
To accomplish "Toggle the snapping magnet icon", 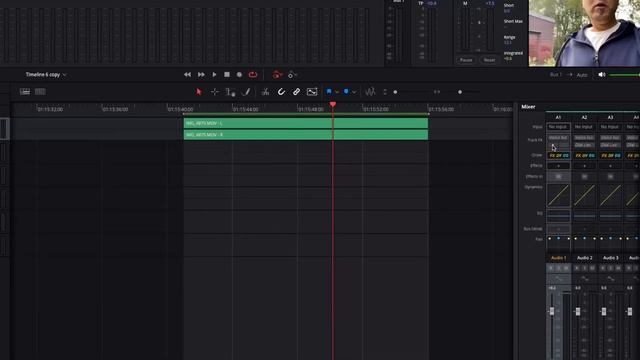I will [x=281, y=92].
